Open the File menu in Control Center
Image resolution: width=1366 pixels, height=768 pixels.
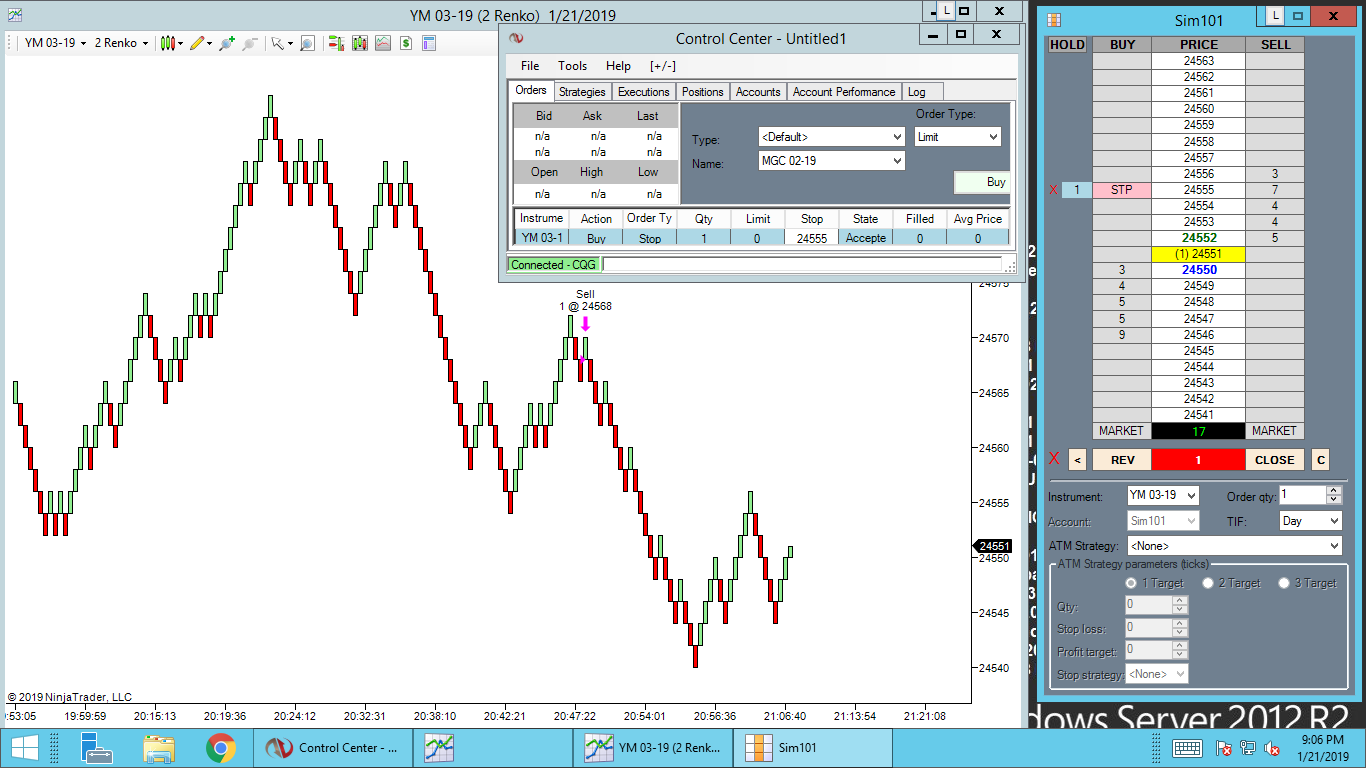[x=530, y=66]
